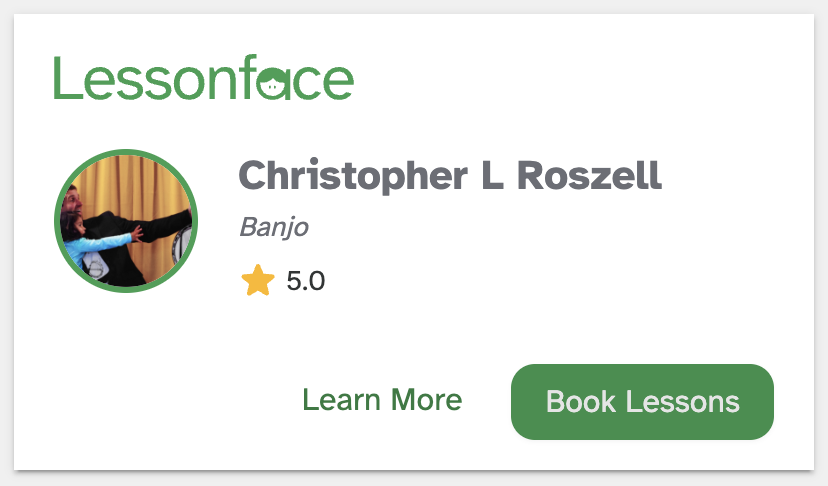The height and width of the screenshot is (486, 828).
Task: Click the circular teacher avatar image
Action: tap(125, 221)
